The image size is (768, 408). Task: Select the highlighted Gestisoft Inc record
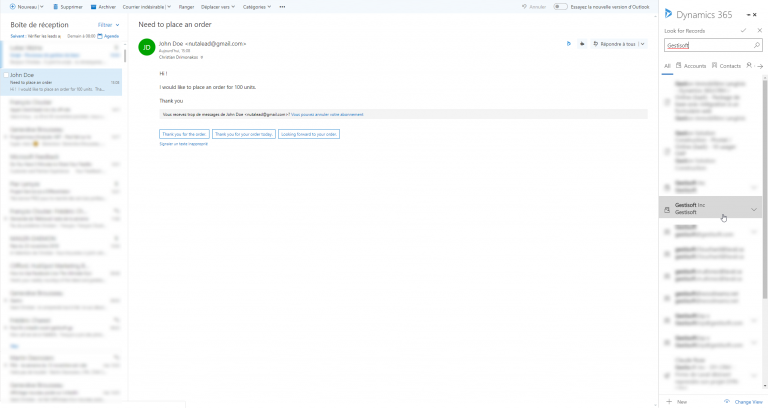pos(710,208)
